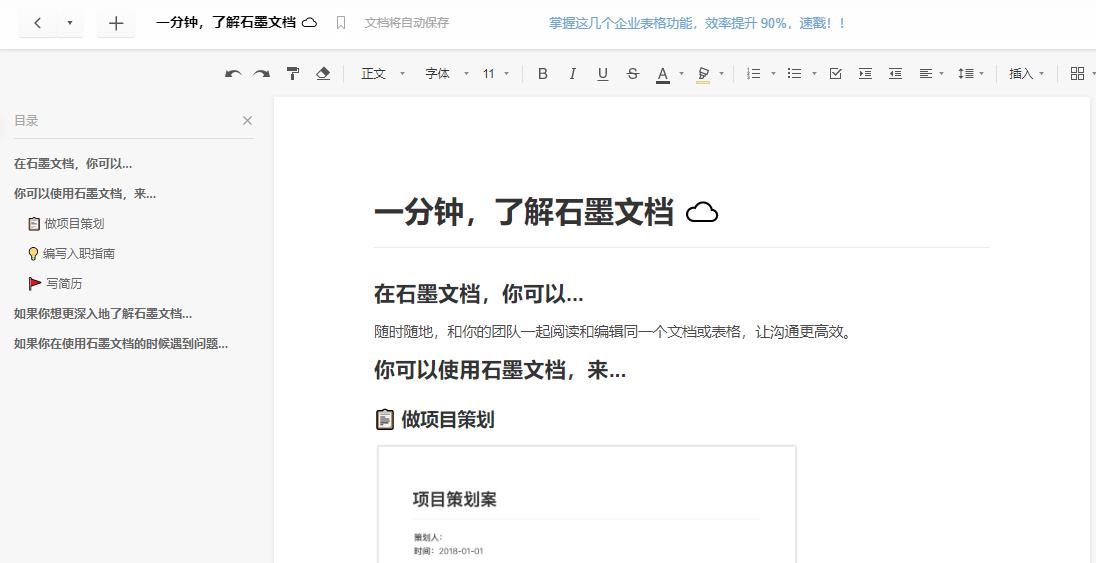The width and height of the screenshot is (1096, 563).
Task: Go to 写简历 outline entry
Action: pos(63,284)
